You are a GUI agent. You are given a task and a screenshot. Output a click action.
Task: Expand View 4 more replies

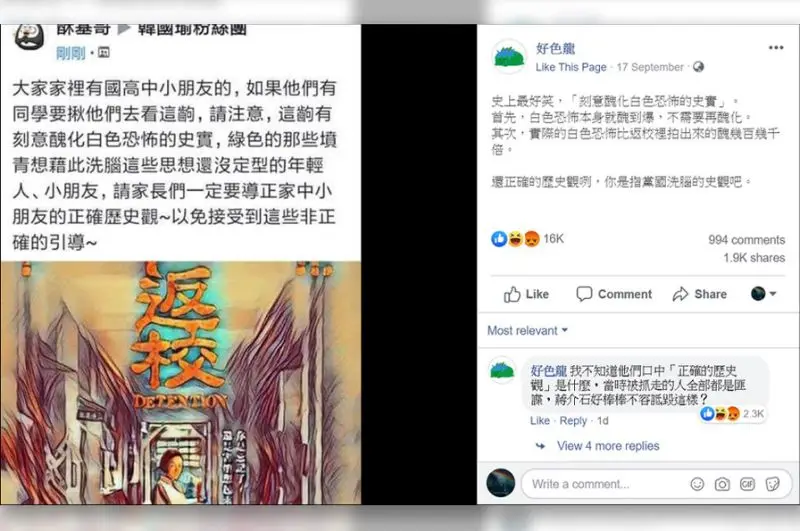[608, 446]
